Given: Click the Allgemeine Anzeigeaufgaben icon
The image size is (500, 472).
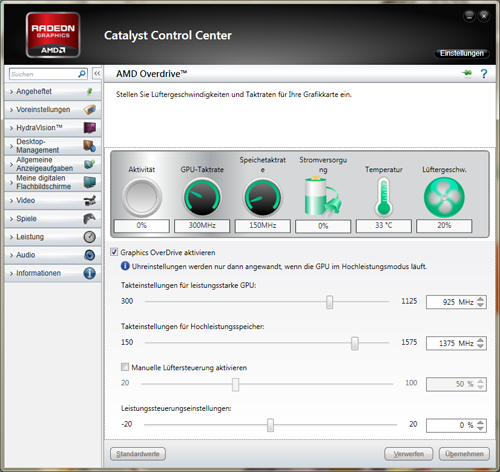Looking at the screenshot, I should click(89, 164).
